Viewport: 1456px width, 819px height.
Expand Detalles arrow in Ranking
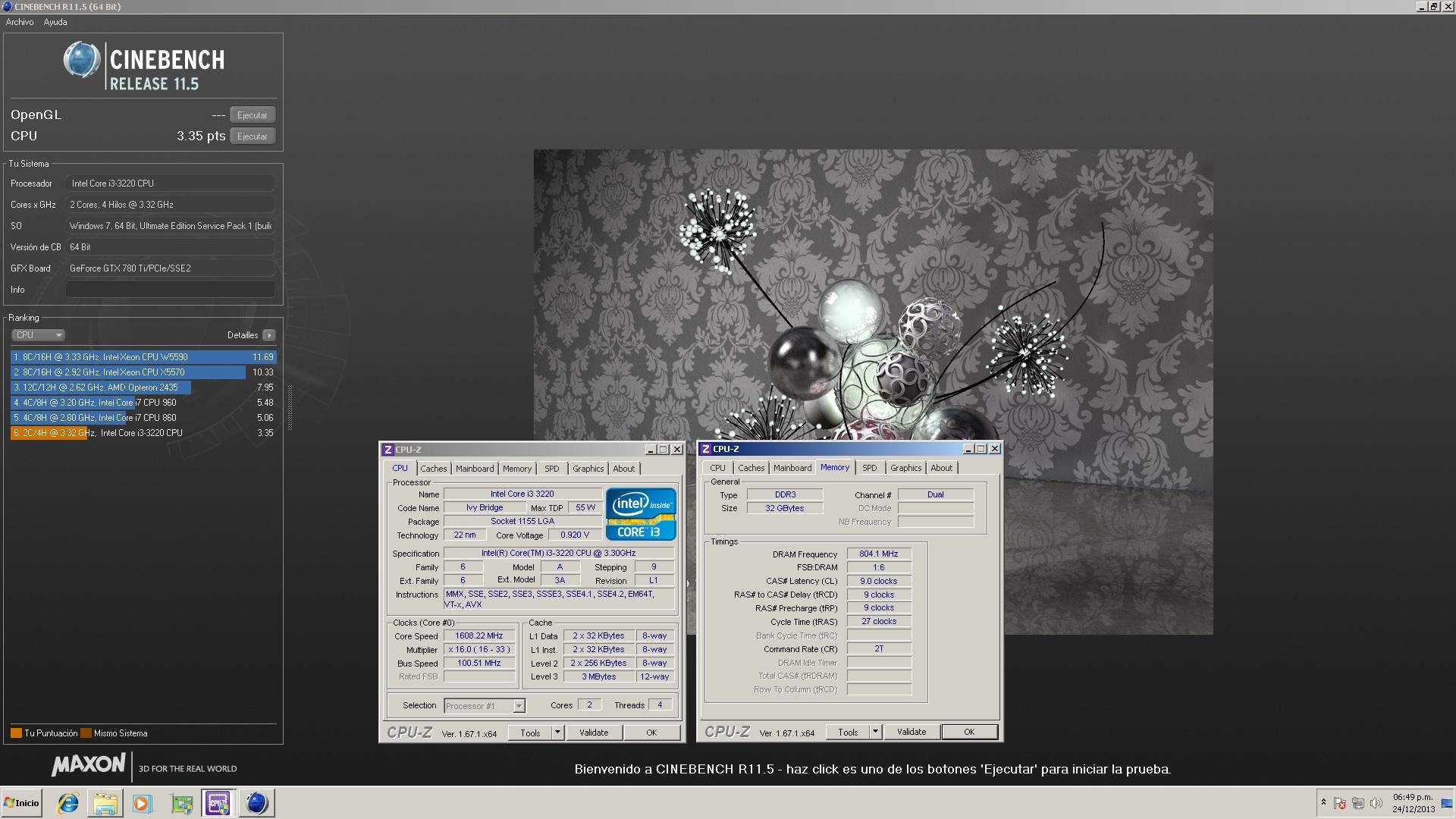pos(269,335)
